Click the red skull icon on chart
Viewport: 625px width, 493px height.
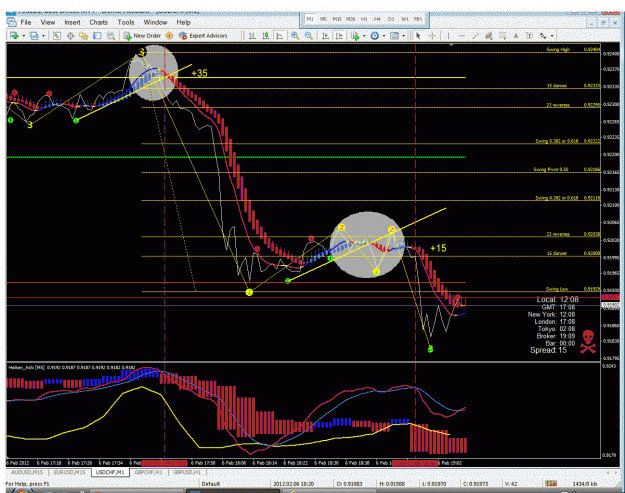tap(588, 341)
